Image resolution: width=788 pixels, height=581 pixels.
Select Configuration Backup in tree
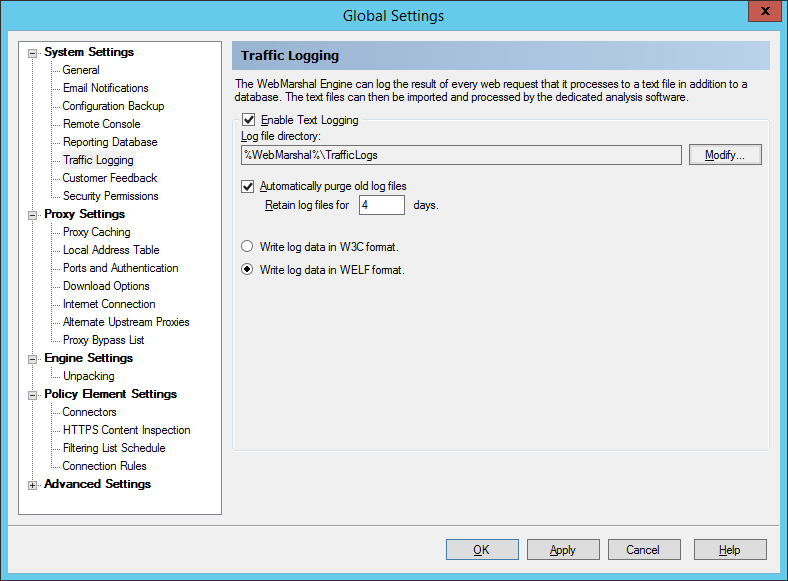click(x=113, y=106)
